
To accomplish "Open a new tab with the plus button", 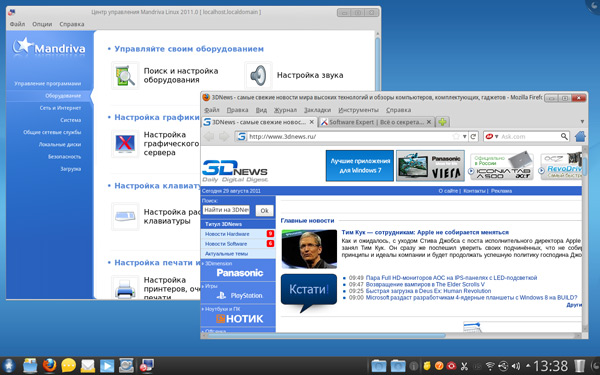I will coord(443,122).
